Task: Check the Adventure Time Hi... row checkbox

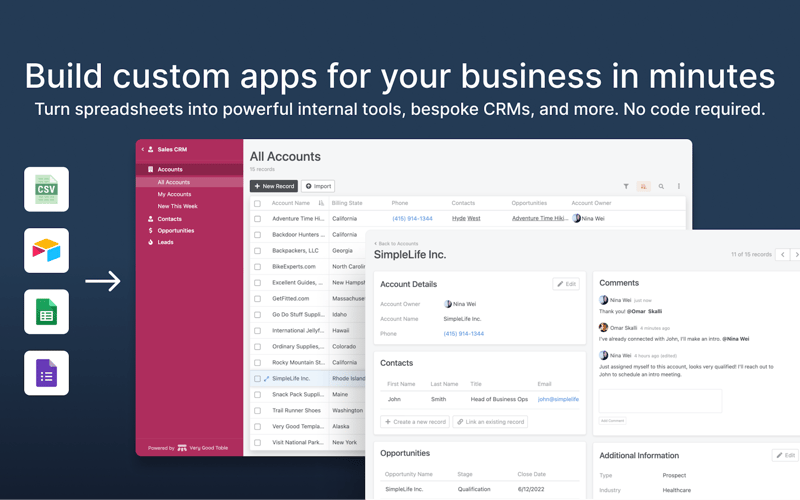Action: point(258,219)
